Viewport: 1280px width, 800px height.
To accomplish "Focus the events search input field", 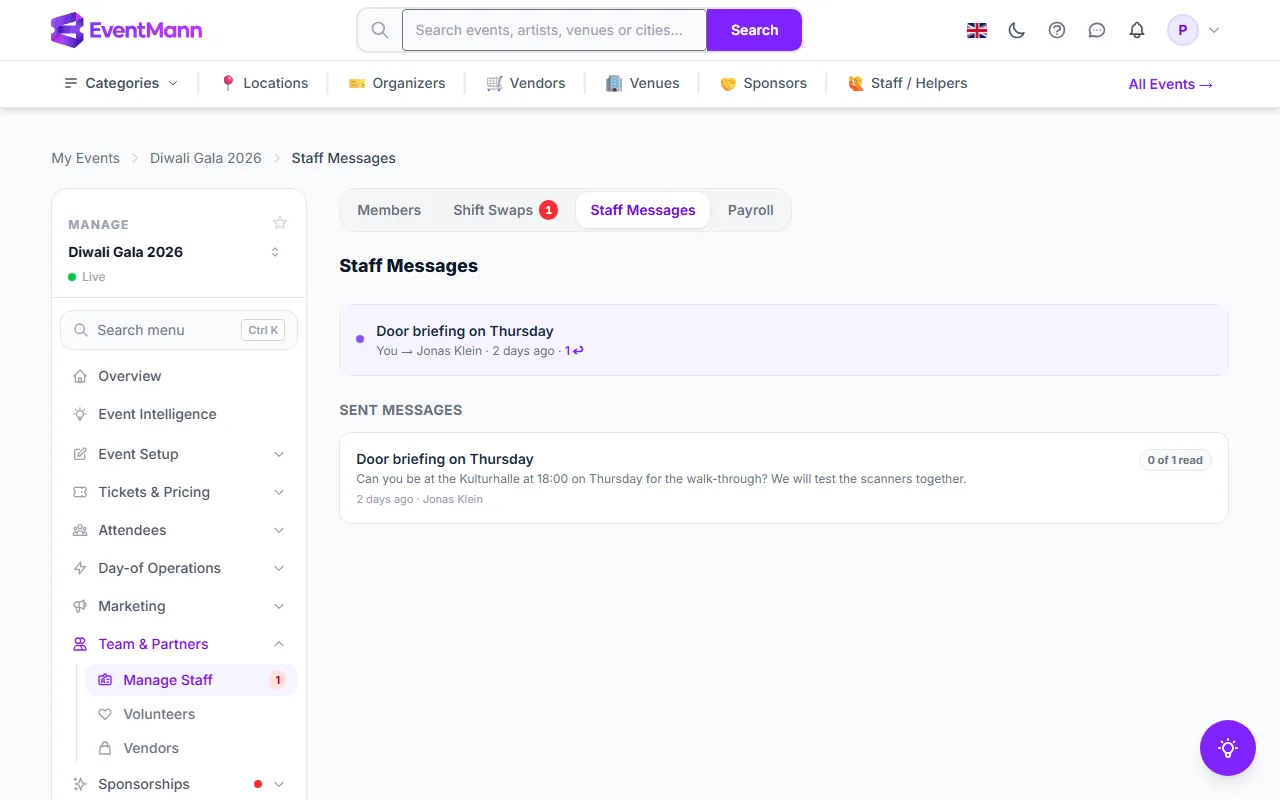I will point(554,30).
